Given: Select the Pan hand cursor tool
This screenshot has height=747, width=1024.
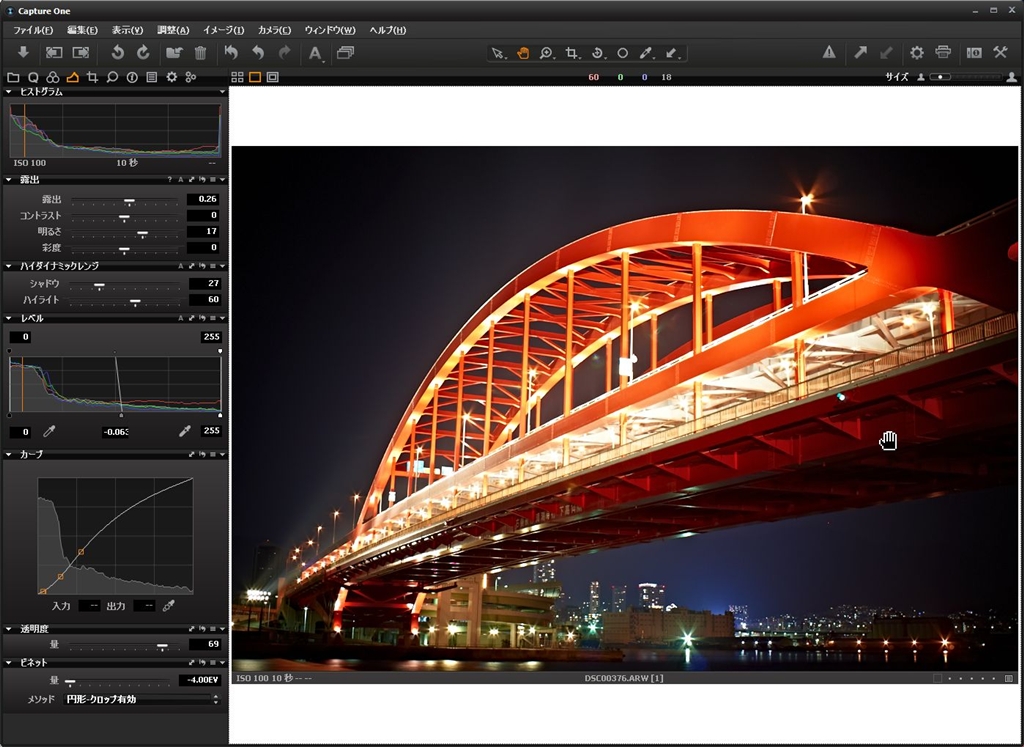Looking at the screenshot, I should coord(522,53).
